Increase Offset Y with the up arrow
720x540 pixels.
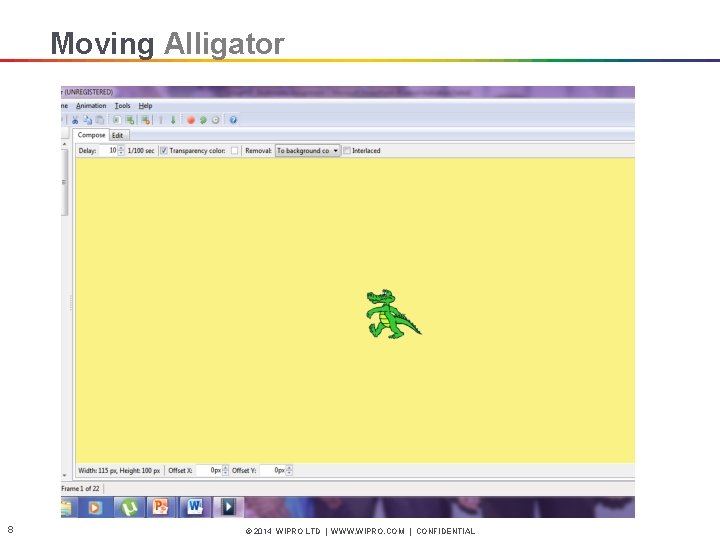289,467
